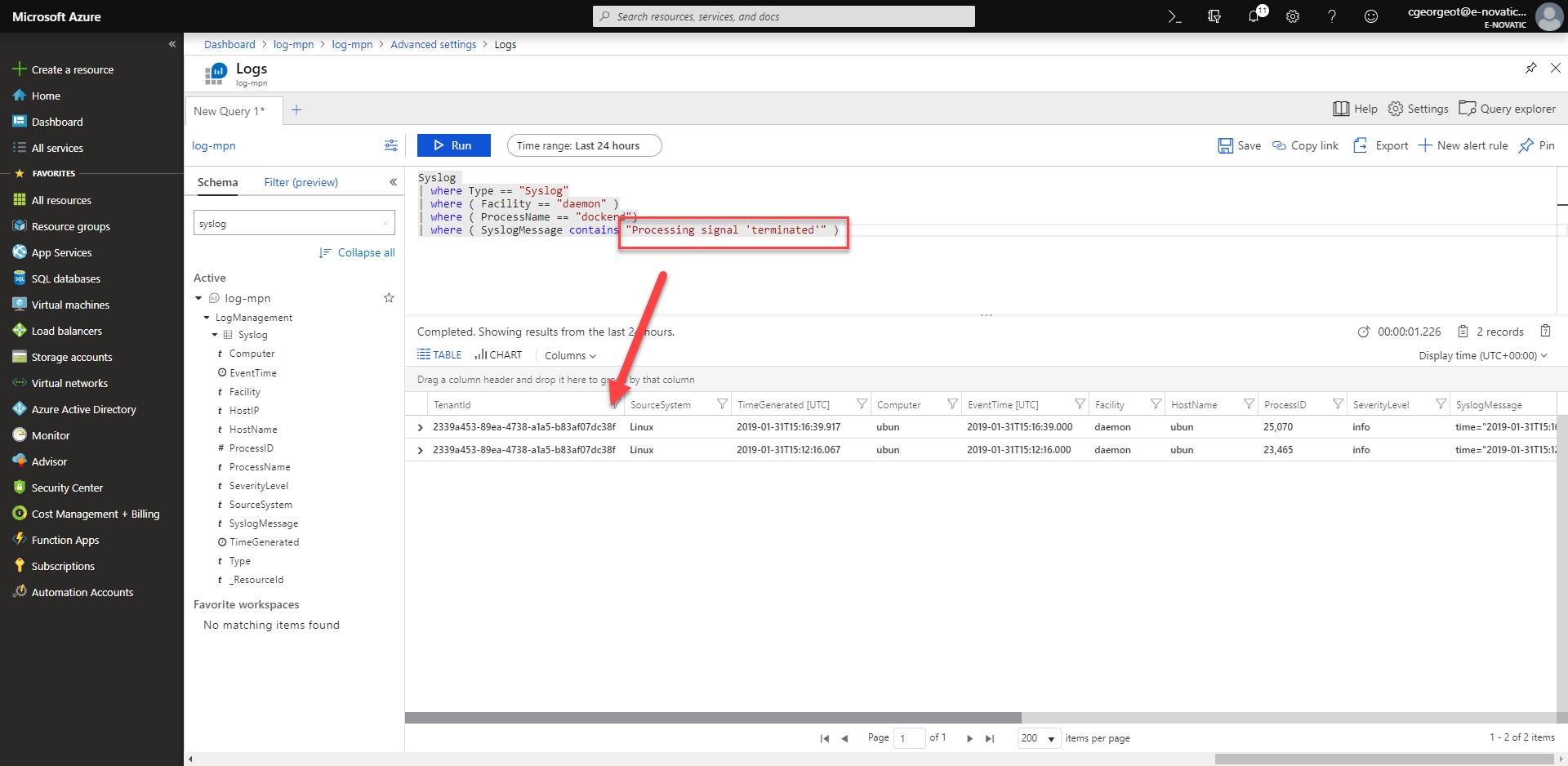Select the ProcessName schema field
The image size is (1568, 766).
click(x=260, y=467)
